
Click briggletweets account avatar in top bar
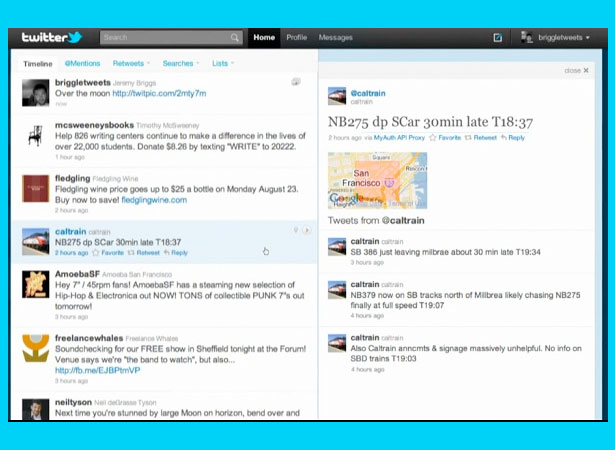click(526, 37)
